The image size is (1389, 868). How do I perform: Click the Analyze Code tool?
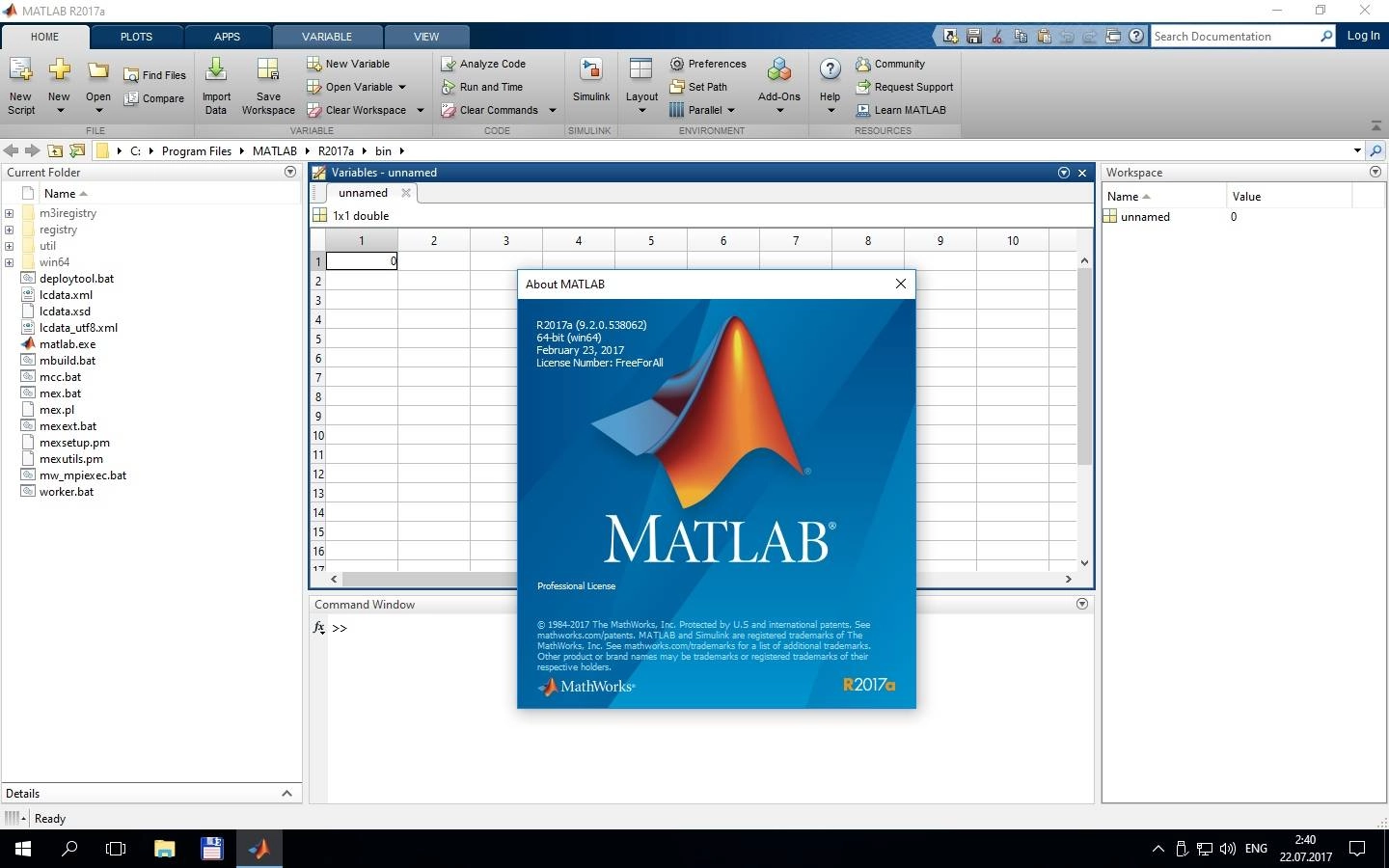coord(483,64)
